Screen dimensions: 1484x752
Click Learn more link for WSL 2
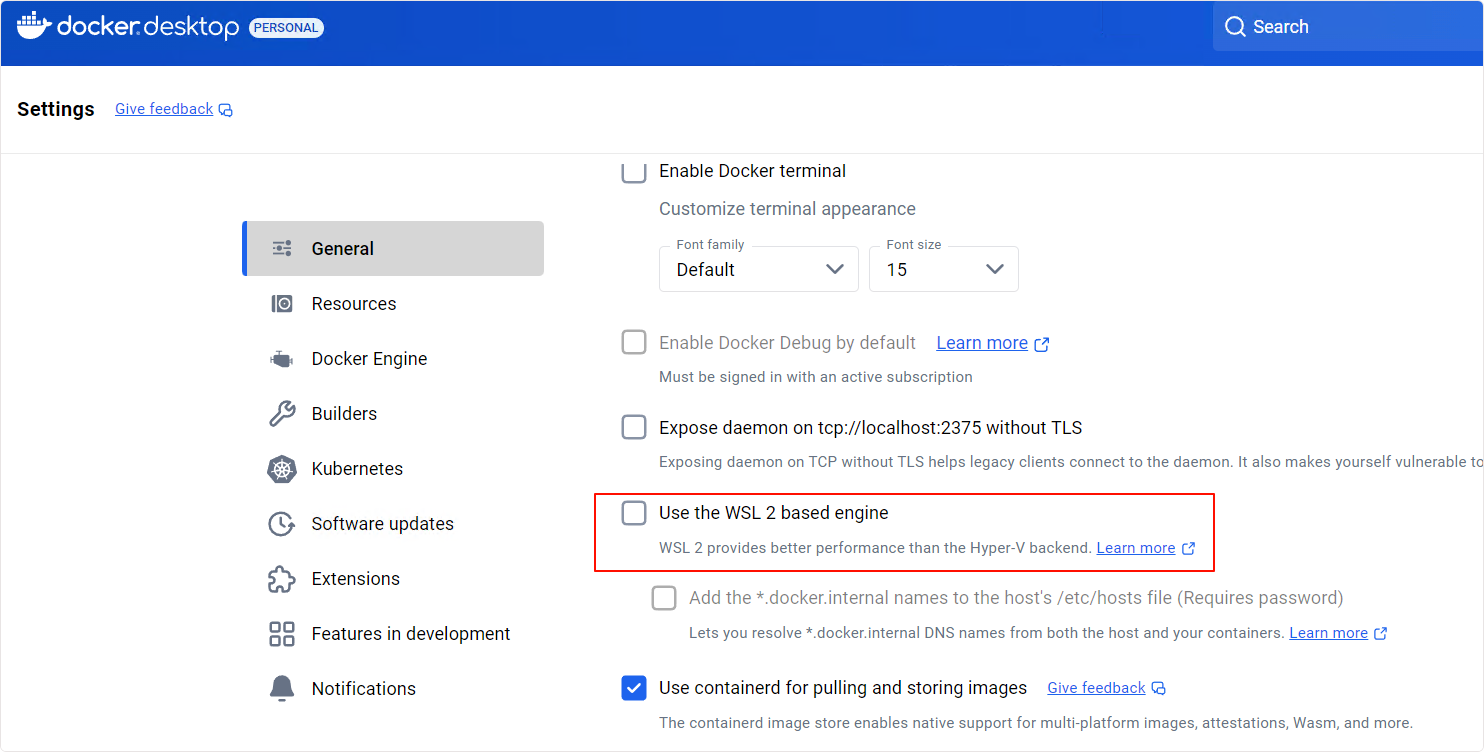point(1136,548)
